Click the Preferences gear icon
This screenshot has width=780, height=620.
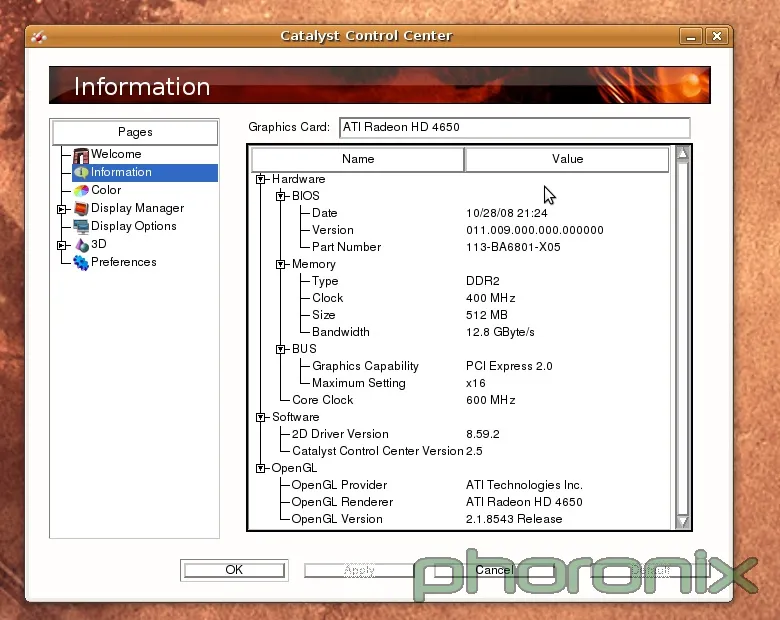[x=81, y=263]
